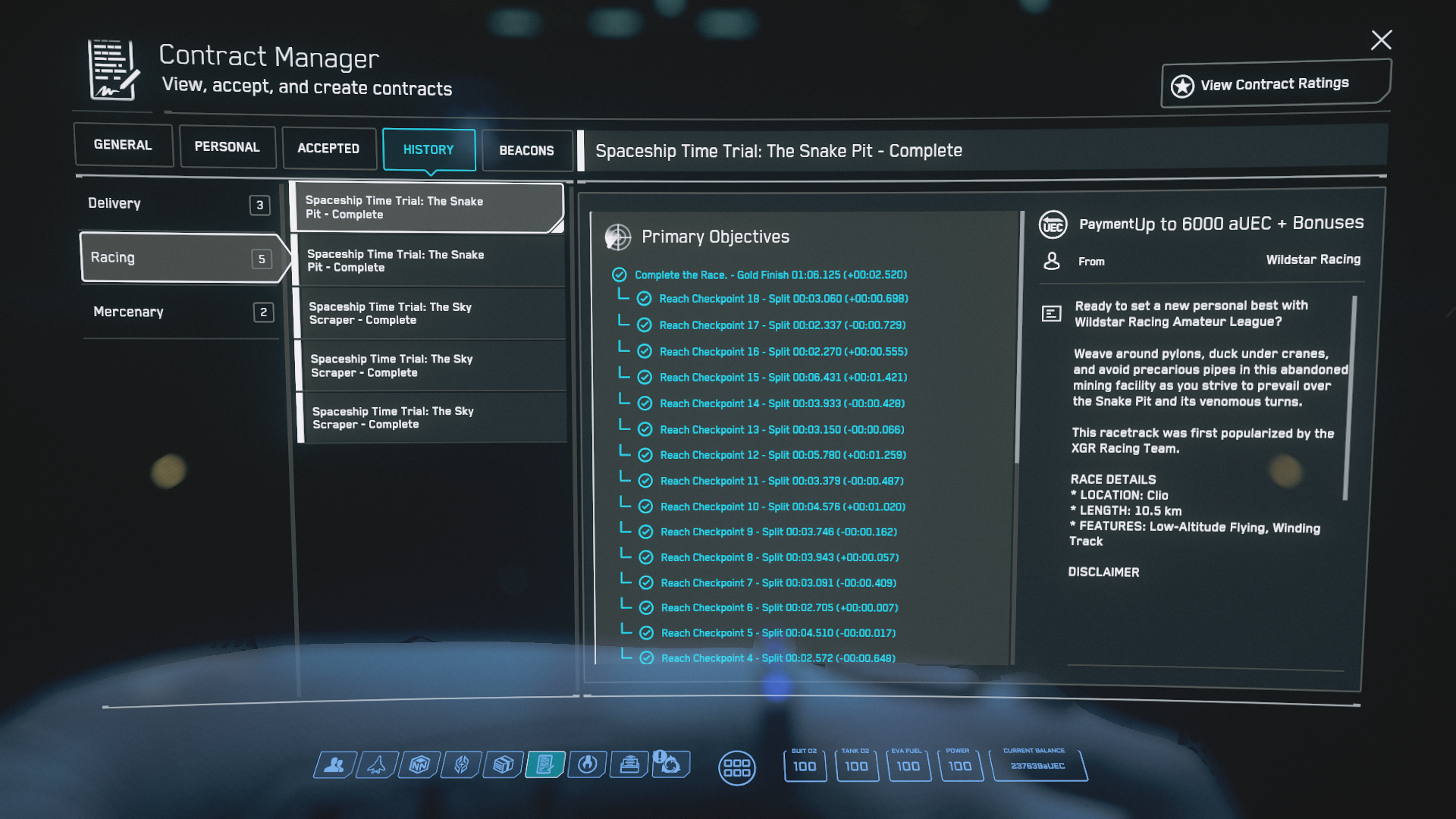Viewport: 1456px width, 819px height.
Task: Open the box-shaped cargo icon
Action: [503, 765]
